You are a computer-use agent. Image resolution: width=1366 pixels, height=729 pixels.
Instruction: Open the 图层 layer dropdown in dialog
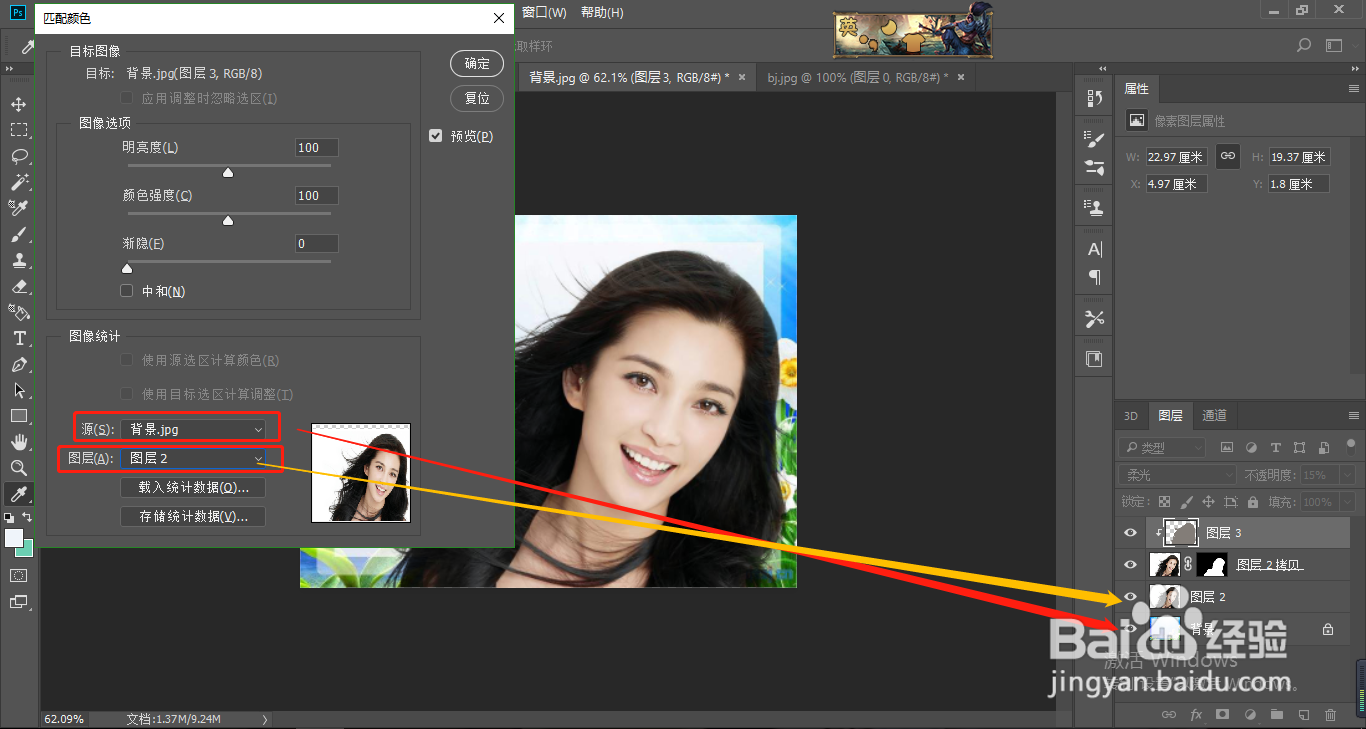tap(195, 458)
